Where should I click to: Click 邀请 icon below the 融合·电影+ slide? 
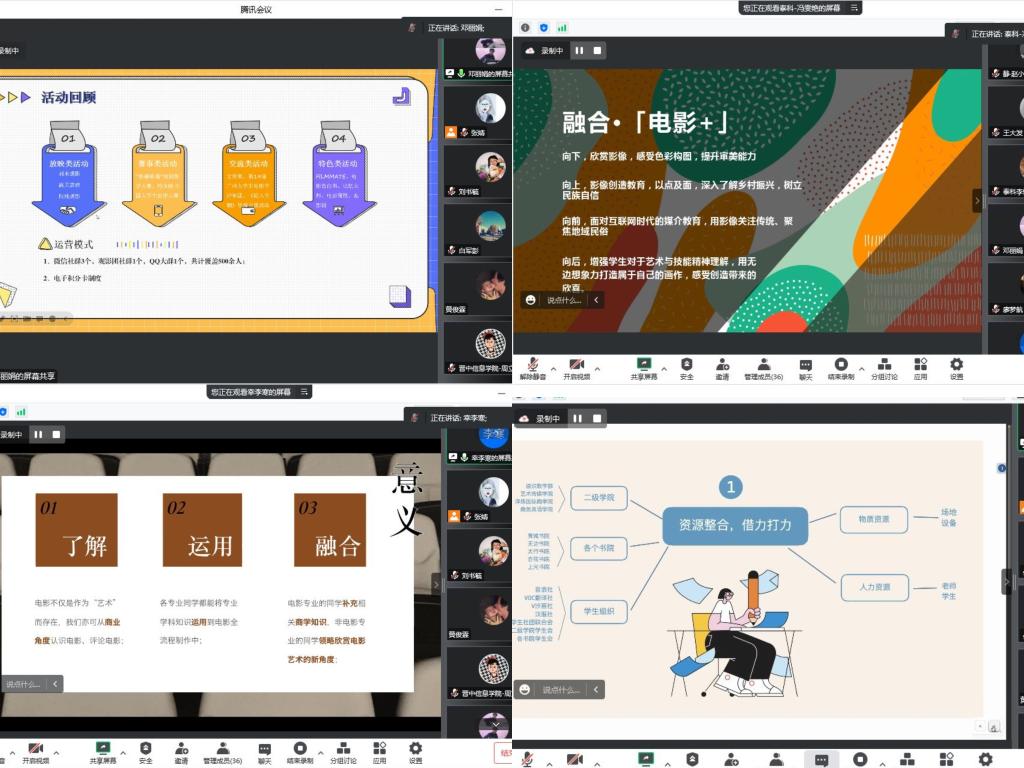coord(722,368)
